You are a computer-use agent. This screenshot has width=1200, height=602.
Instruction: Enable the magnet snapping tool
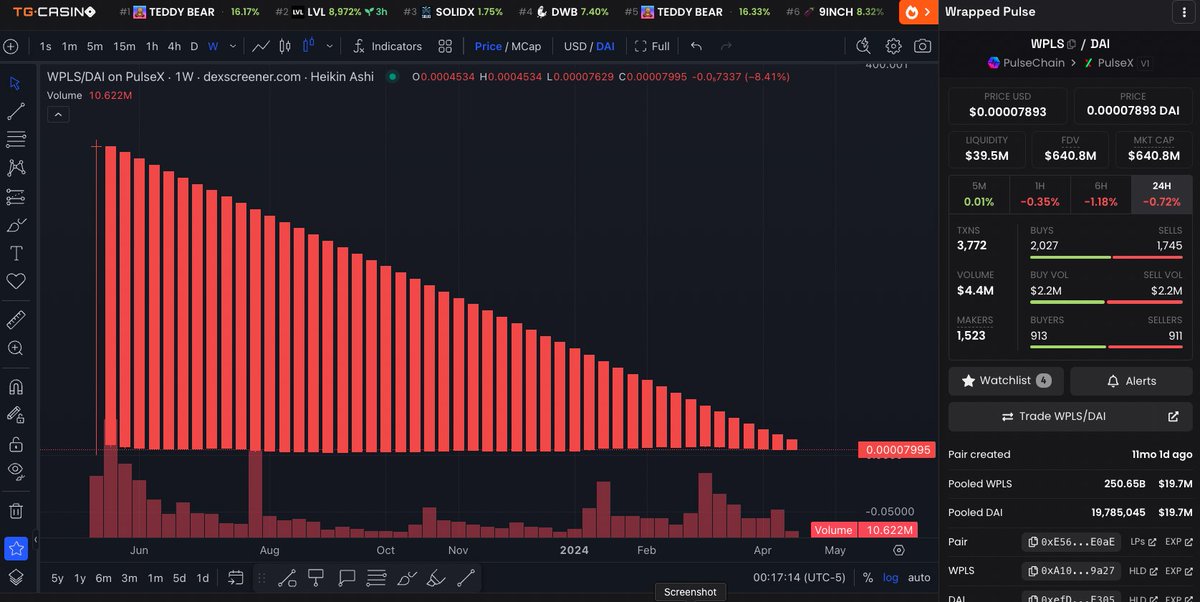[x=14, y=386]
